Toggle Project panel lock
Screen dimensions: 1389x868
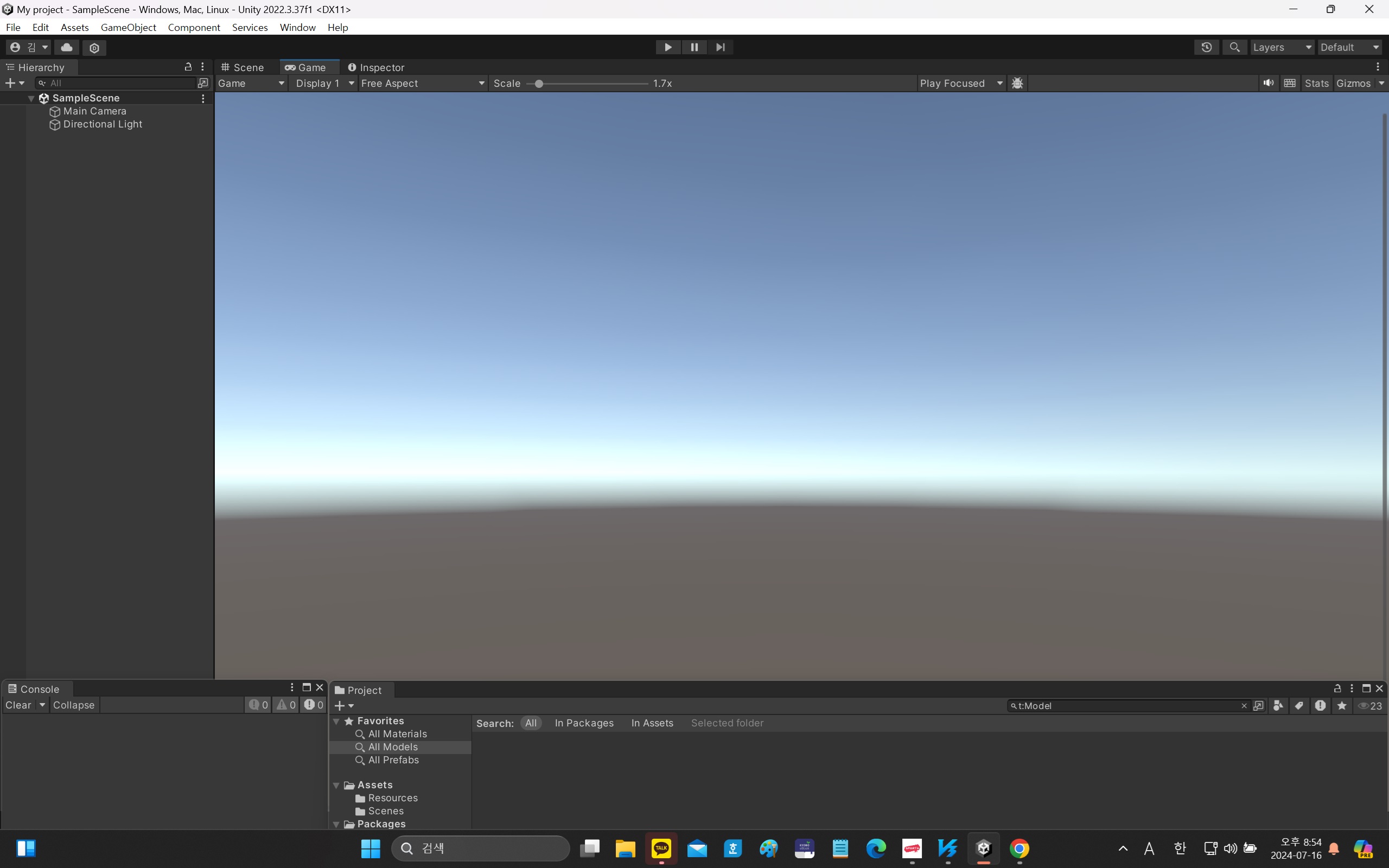coord(1337,688)
